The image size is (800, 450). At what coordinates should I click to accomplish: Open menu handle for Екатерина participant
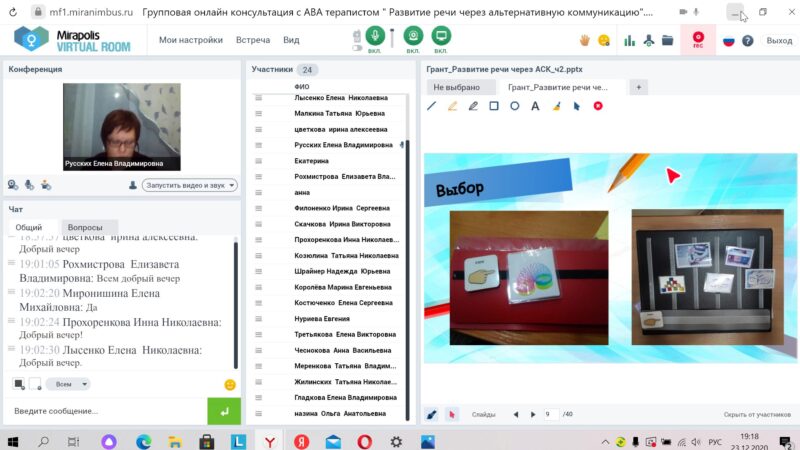click(x=259, y=161)
